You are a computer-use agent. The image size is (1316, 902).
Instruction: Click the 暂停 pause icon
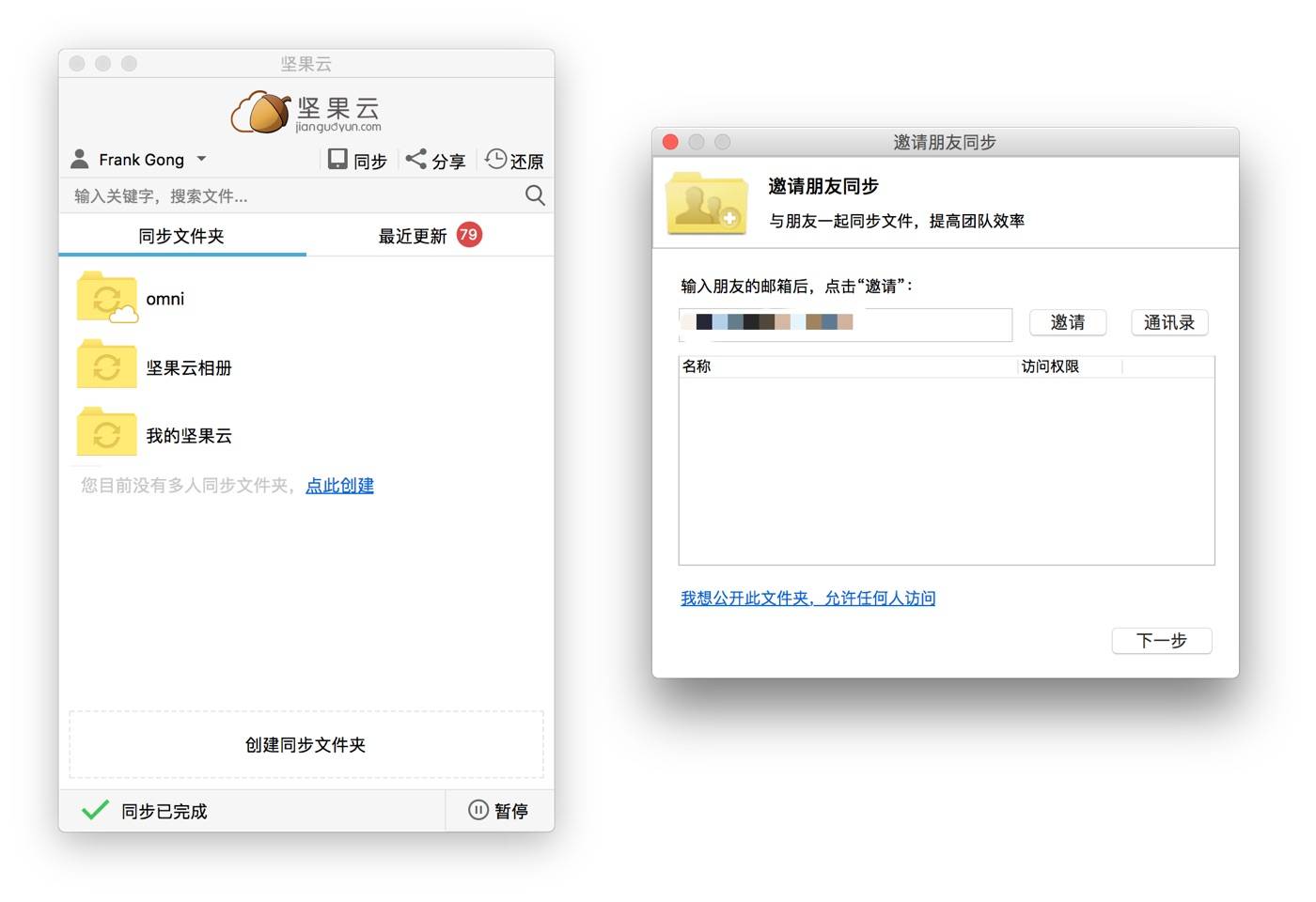(478, 810)
